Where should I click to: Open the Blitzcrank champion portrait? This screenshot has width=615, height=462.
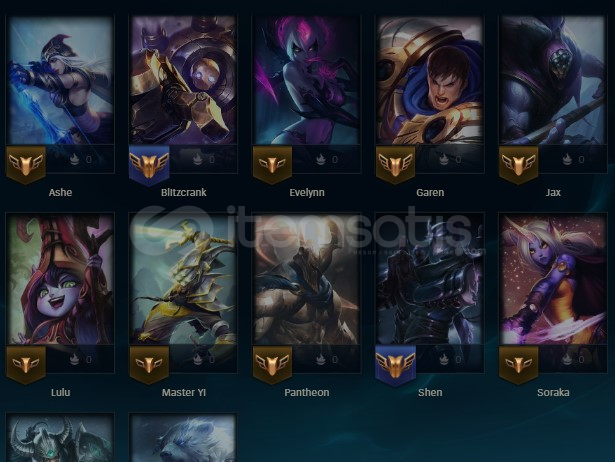pyautogui.click(x=183, y=80)
